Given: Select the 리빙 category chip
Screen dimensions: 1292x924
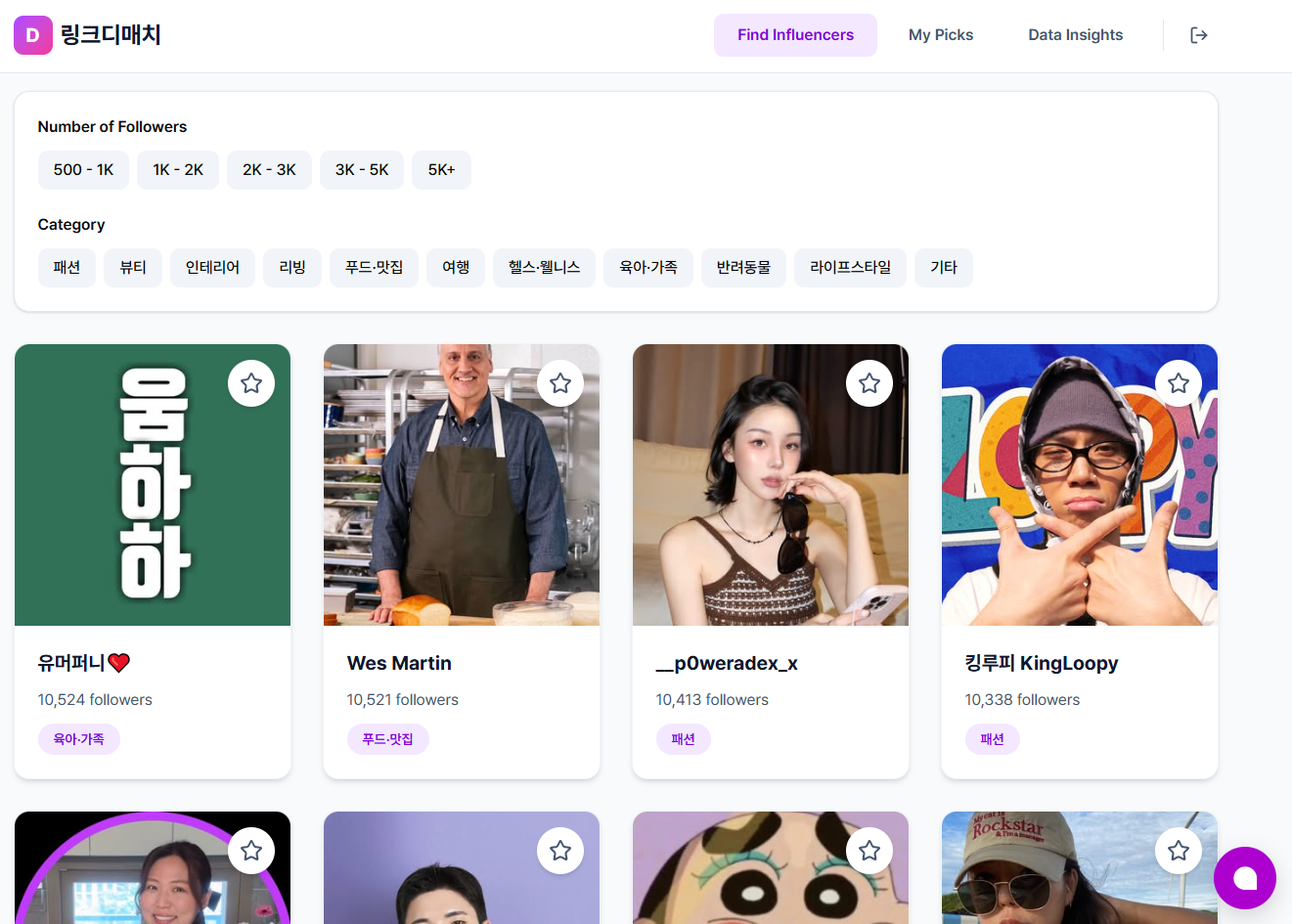Looking at the screenshot, I should 292,268.
